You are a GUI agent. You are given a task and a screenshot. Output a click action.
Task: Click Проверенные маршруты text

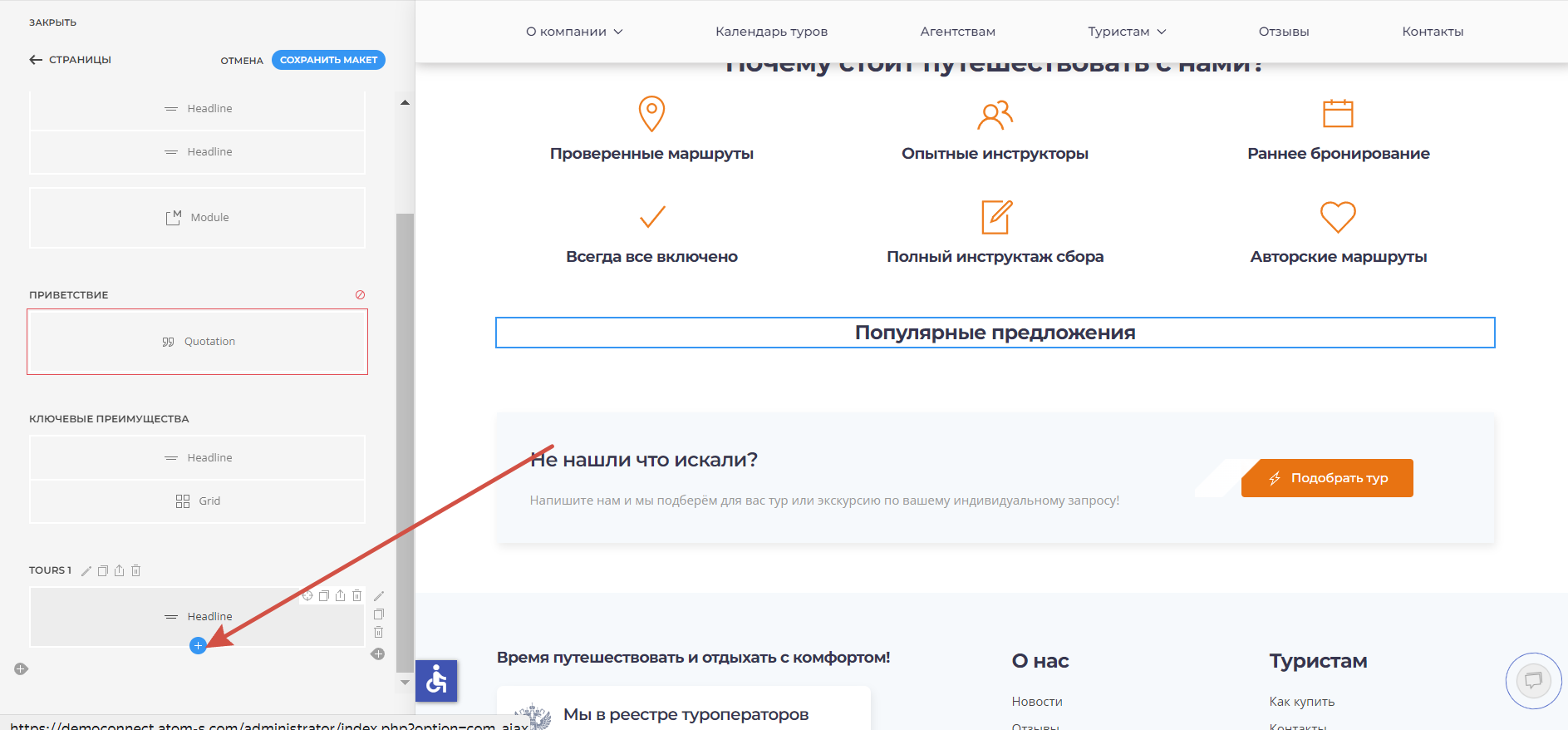(651, 154)
